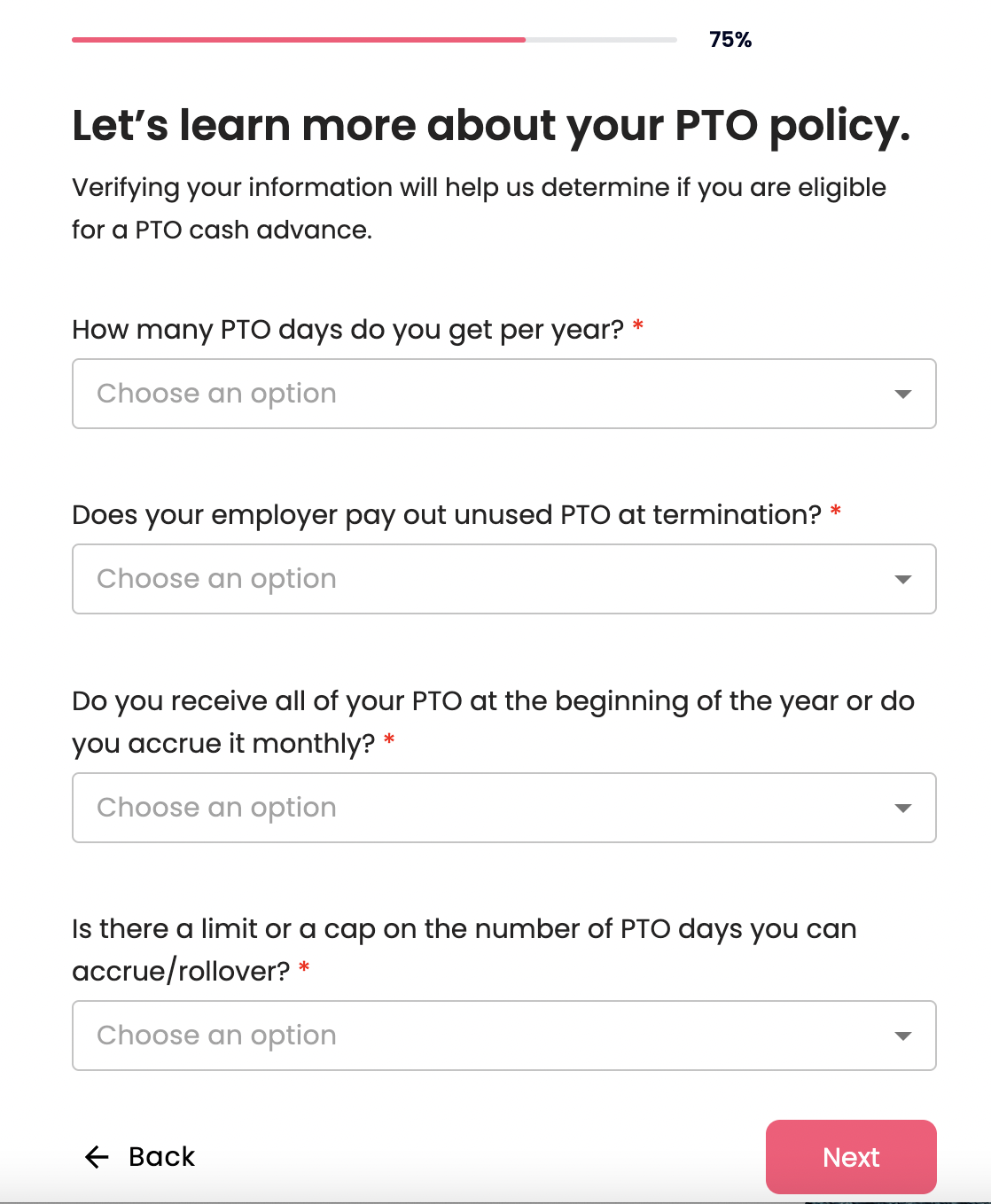Click the "Let's learn more about your PTO policy" heading
This screenshot has height=1204, width=991.
(x=491, y=126)
